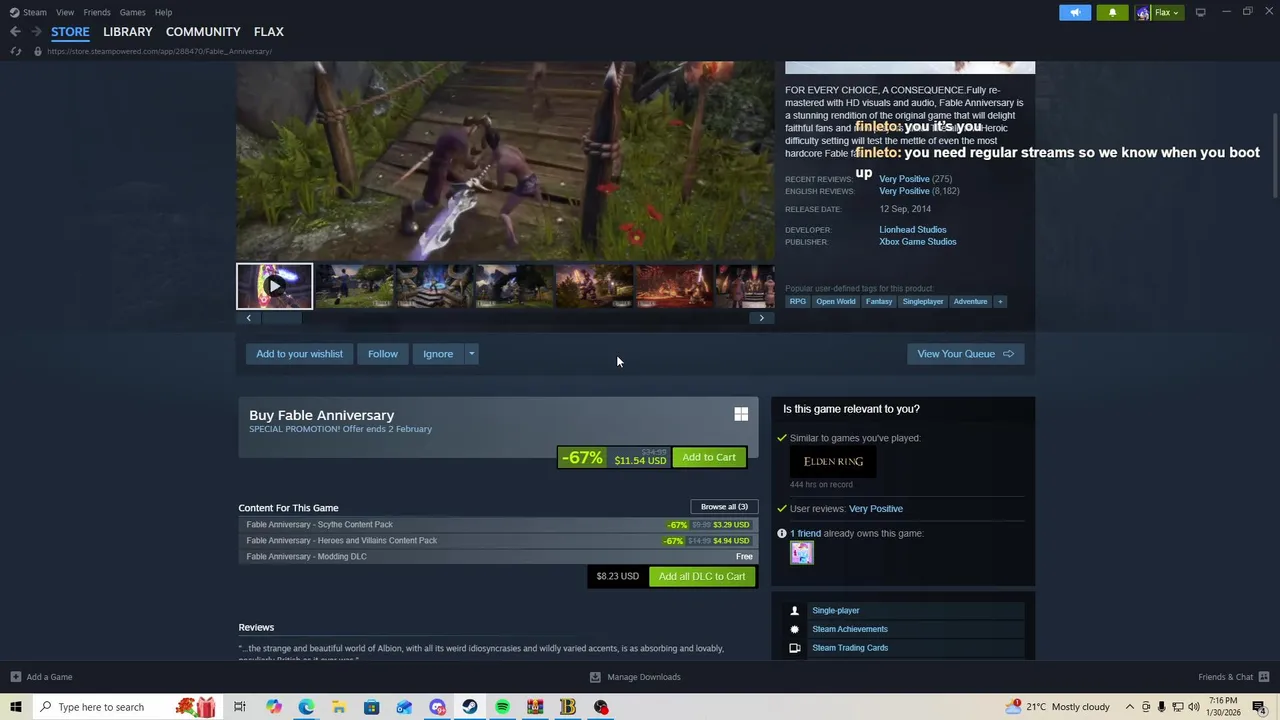
Task: Follow Fable Anniversary
Action: [x=382, y=354]
